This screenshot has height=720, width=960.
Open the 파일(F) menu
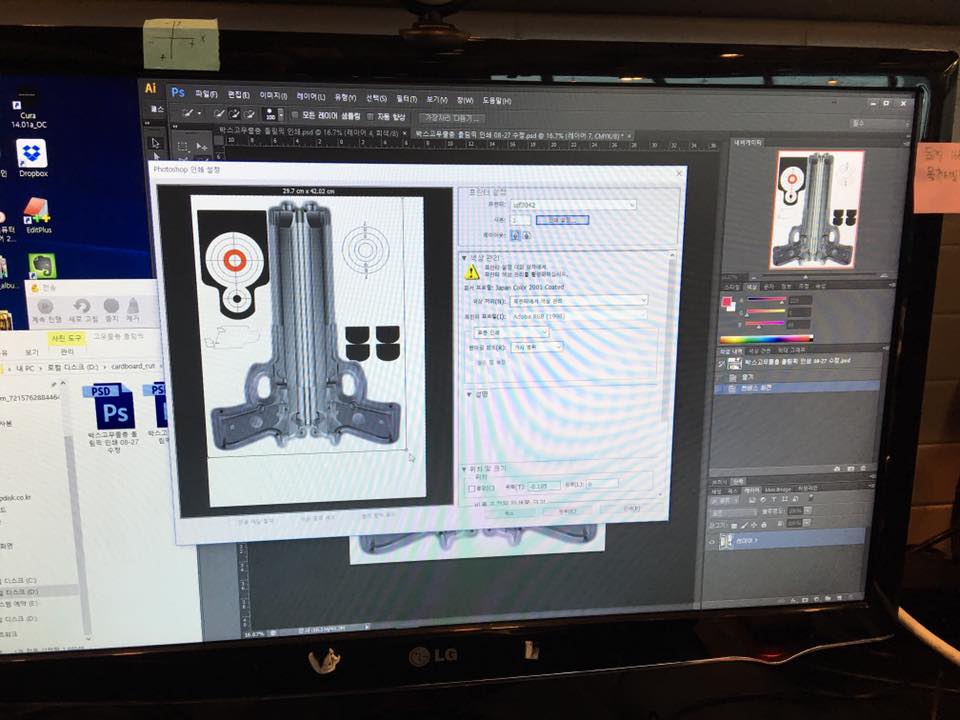click(x=208, y=95)
